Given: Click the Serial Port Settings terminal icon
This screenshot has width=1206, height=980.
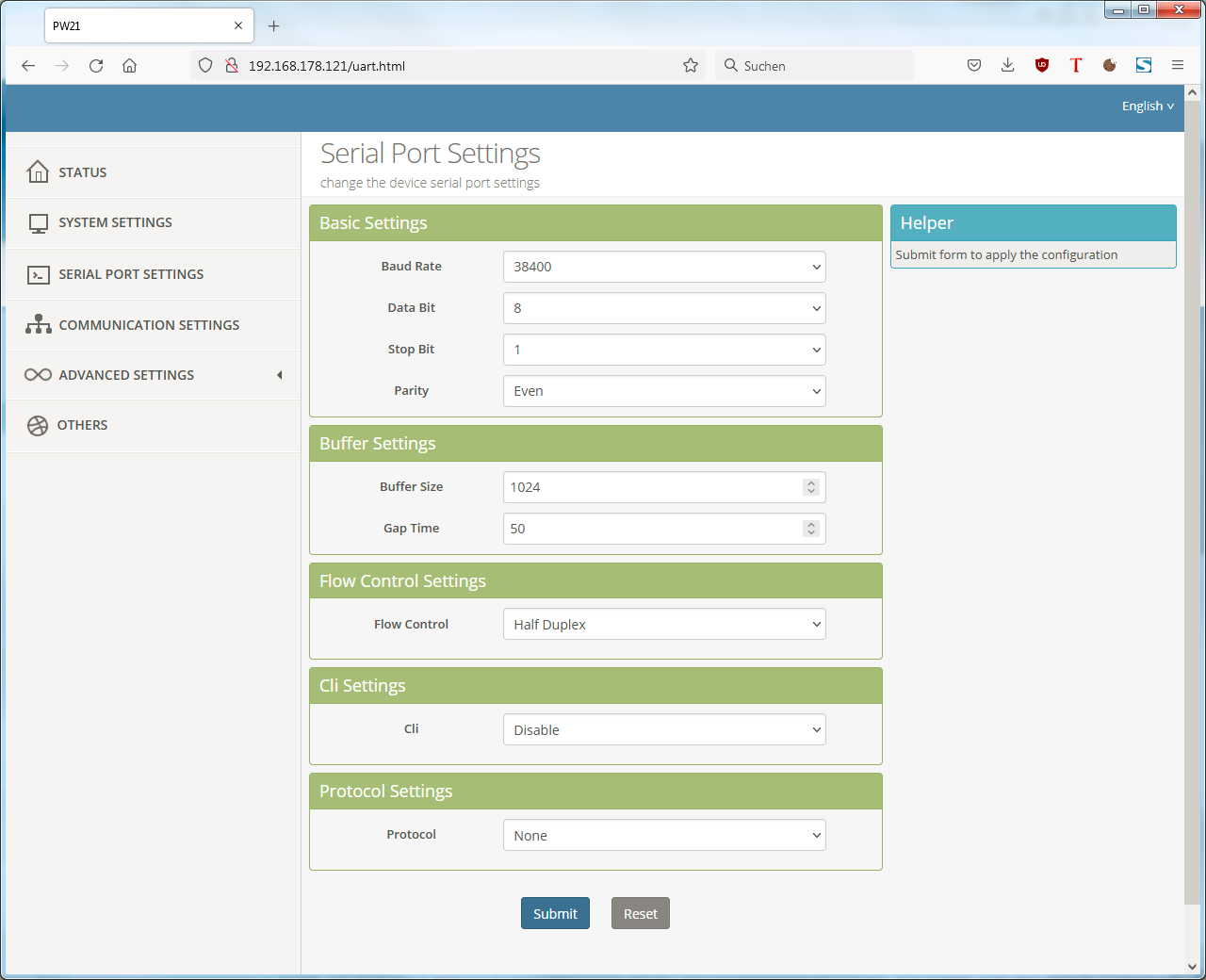Looking at the screenshot, I should 39,275.
